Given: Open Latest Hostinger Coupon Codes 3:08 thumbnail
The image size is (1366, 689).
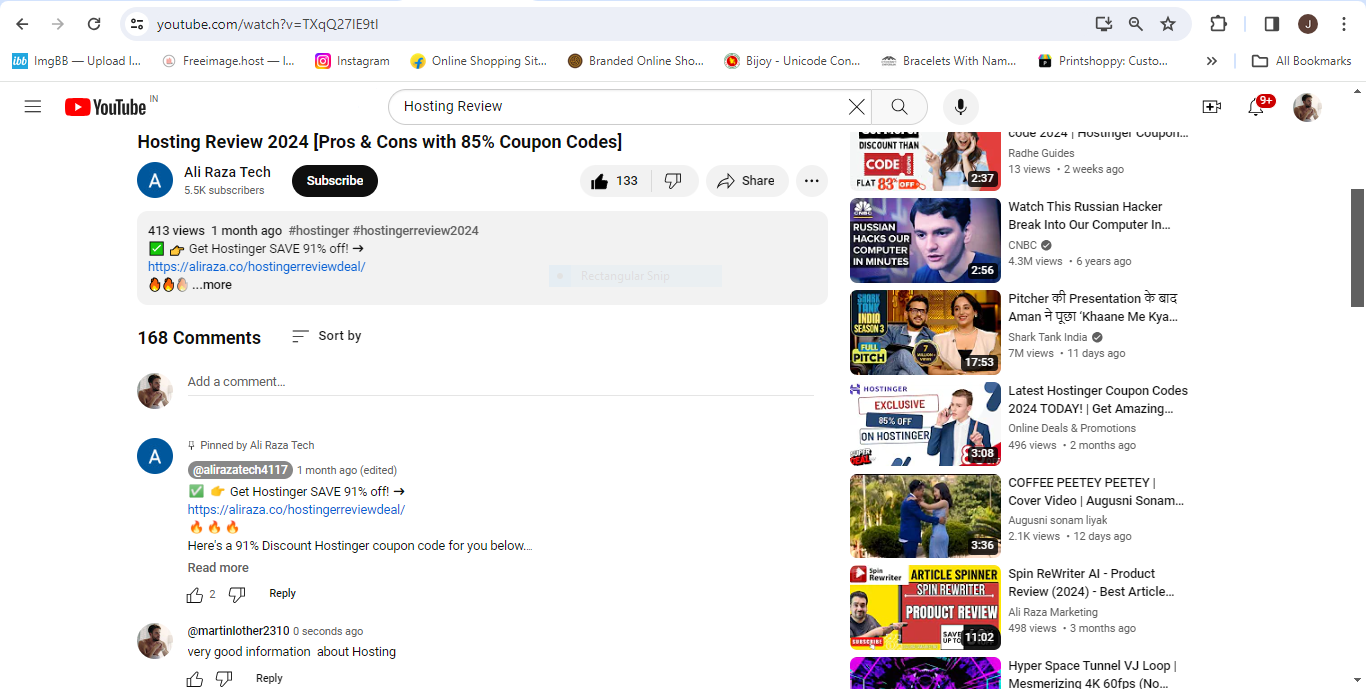Looking at the screenshot, I should (925, 424).
